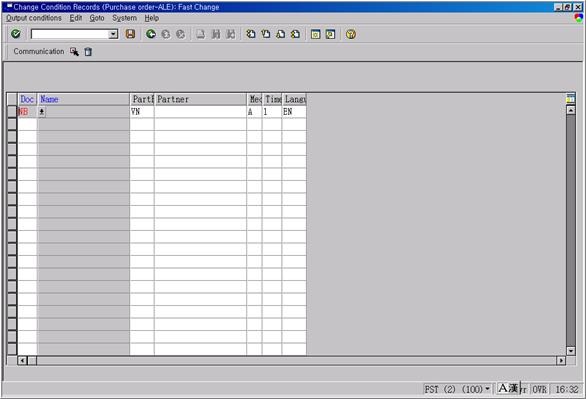Open the table settings icon at grid corner
Screen dimensions: 586x399
570,99
